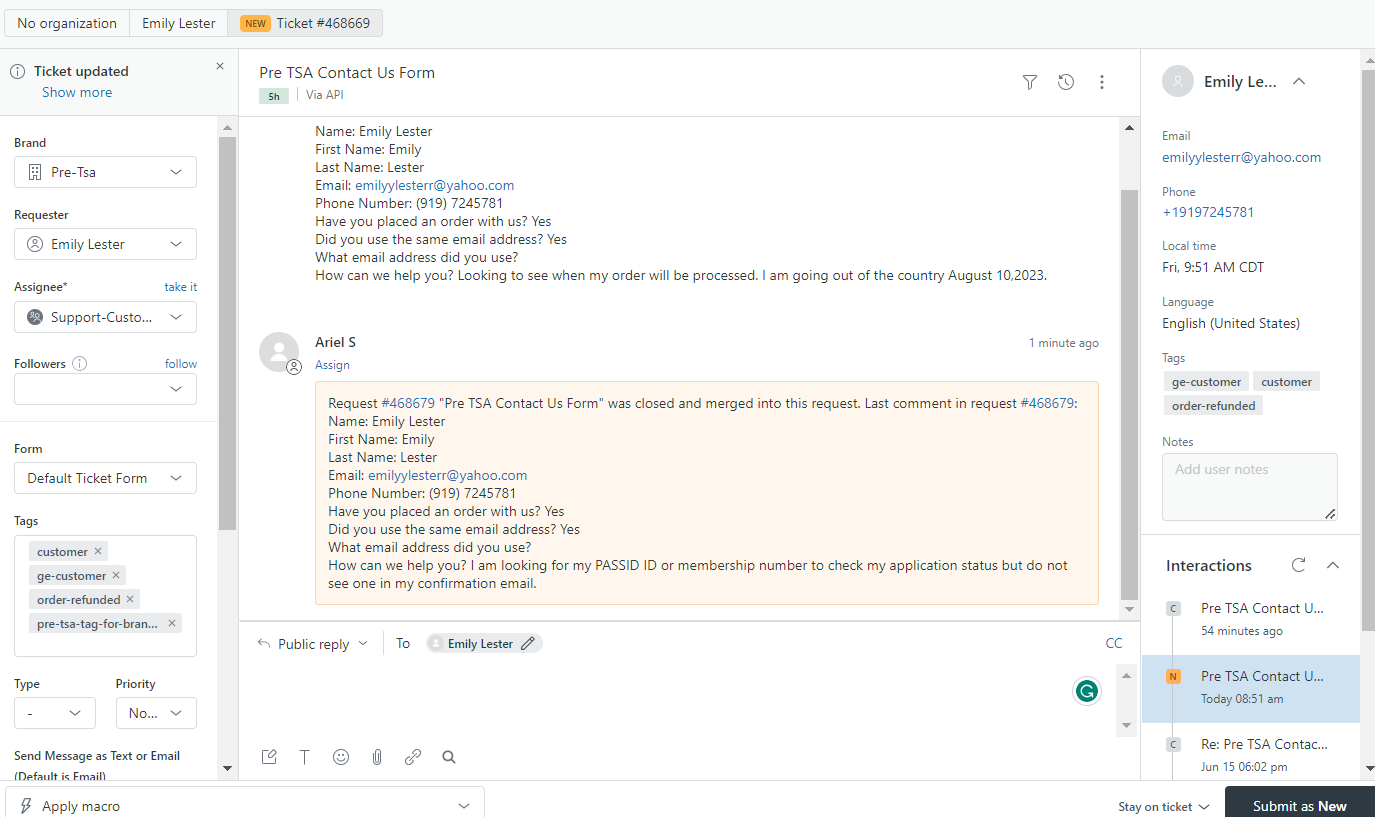The height and width of the screenshot is (817, 1375).
Task: Dismiss the Ticket updated notice
Action: 220,66
